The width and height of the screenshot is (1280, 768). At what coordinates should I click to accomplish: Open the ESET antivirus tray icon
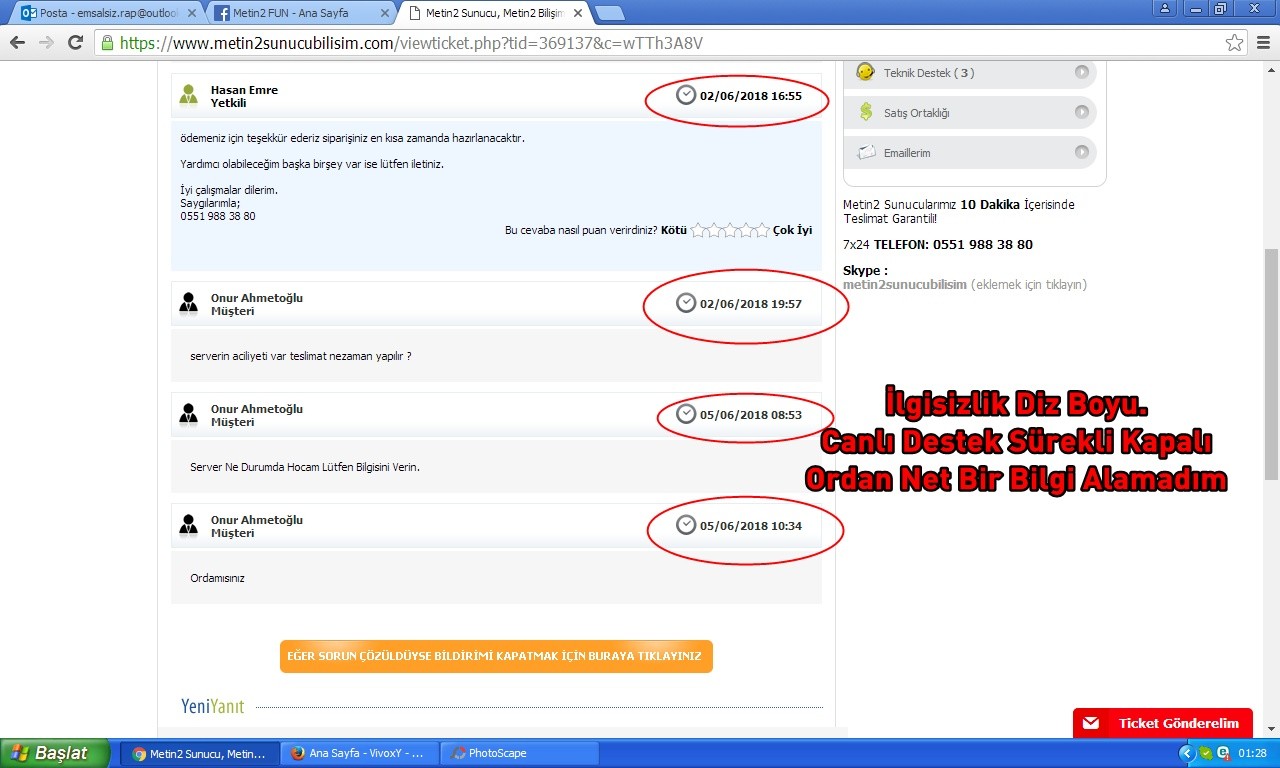(x=1222, y=753)
